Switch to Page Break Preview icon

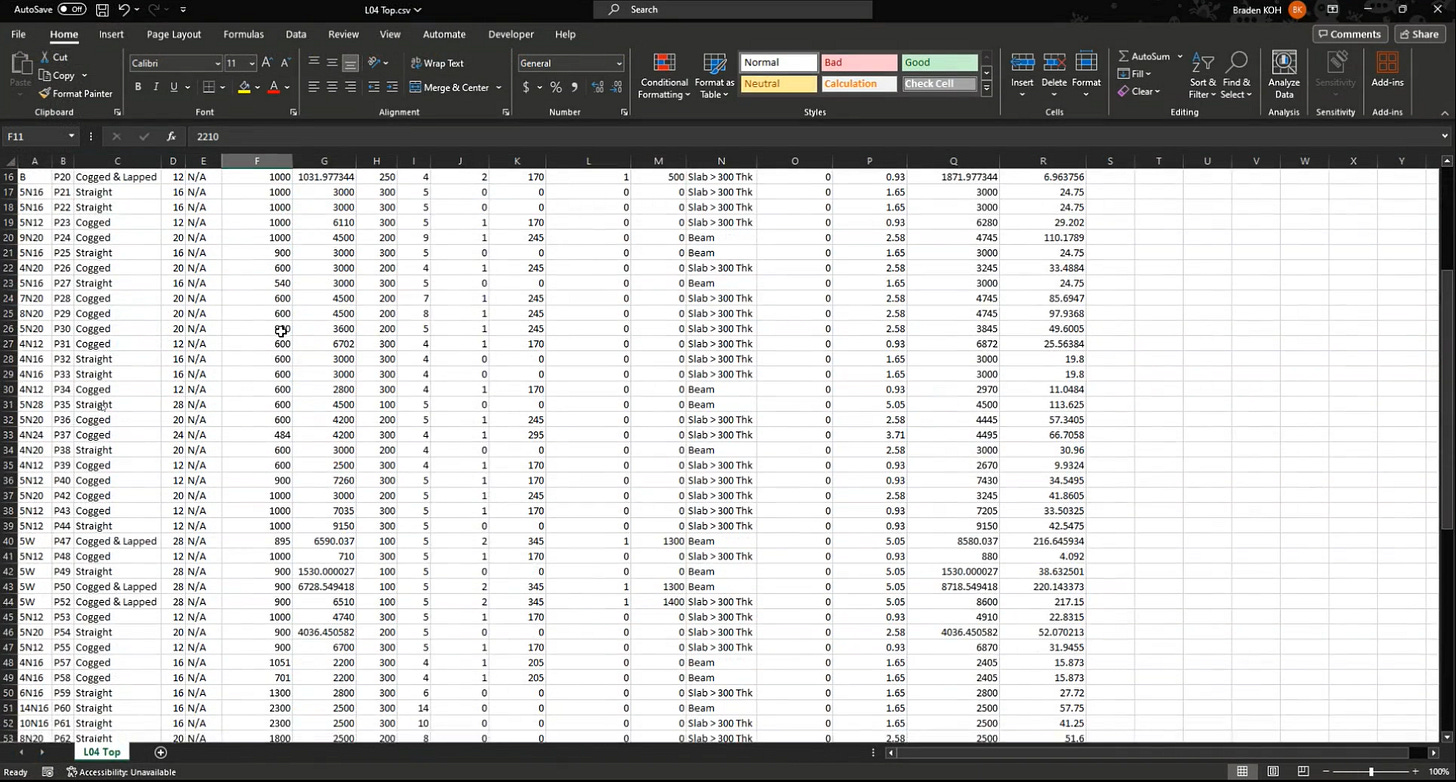1301,772
